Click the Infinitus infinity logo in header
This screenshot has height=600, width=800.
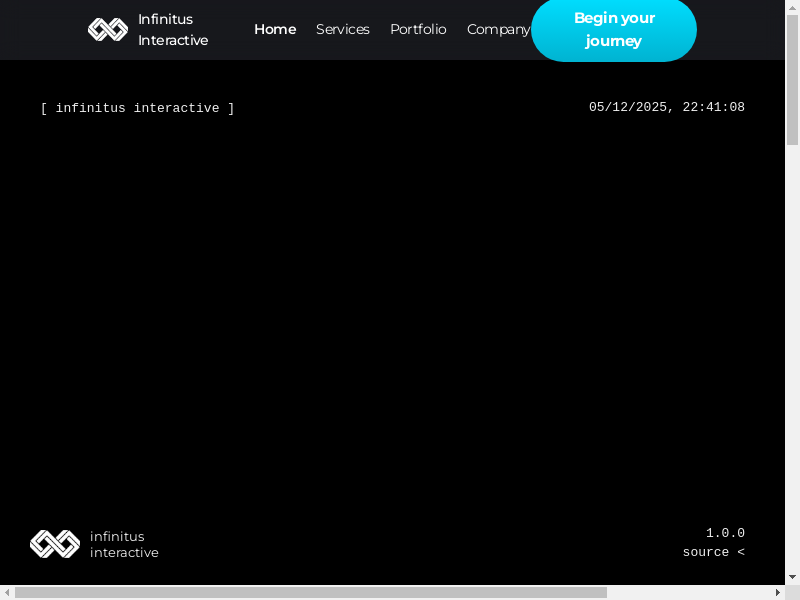(x=108, y=30)
